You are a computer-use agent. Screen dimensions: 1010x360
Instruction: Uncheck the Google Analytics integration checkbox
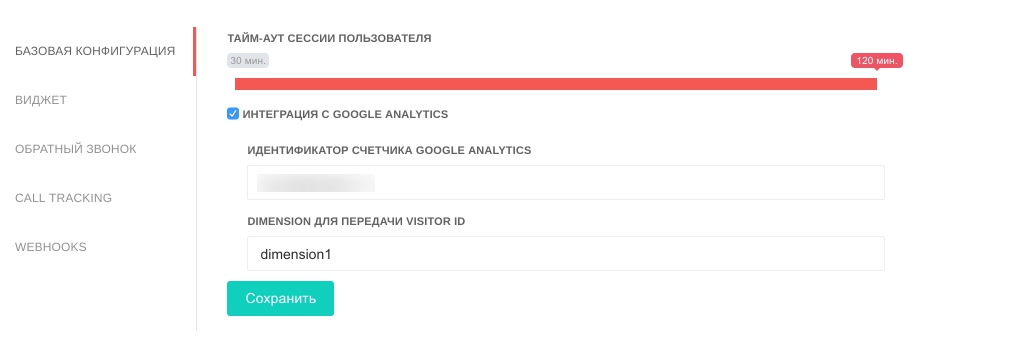[233, 114]
